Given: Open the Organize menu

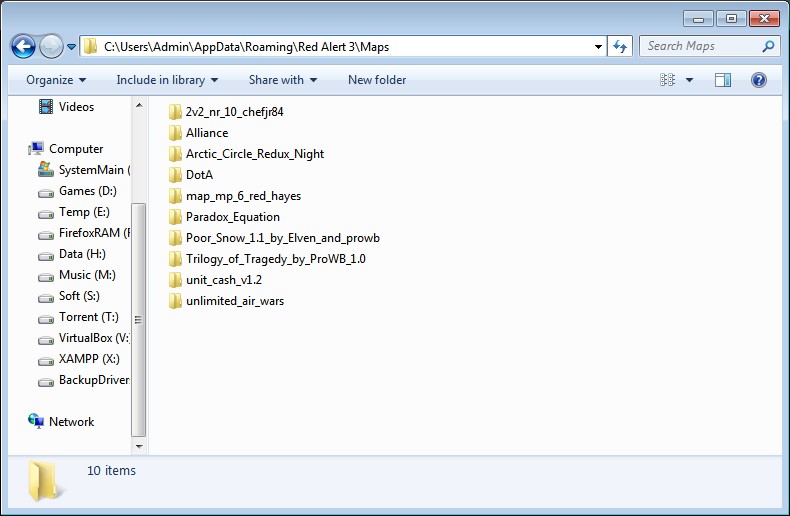Looking at the screenshot, I should 56,80.
